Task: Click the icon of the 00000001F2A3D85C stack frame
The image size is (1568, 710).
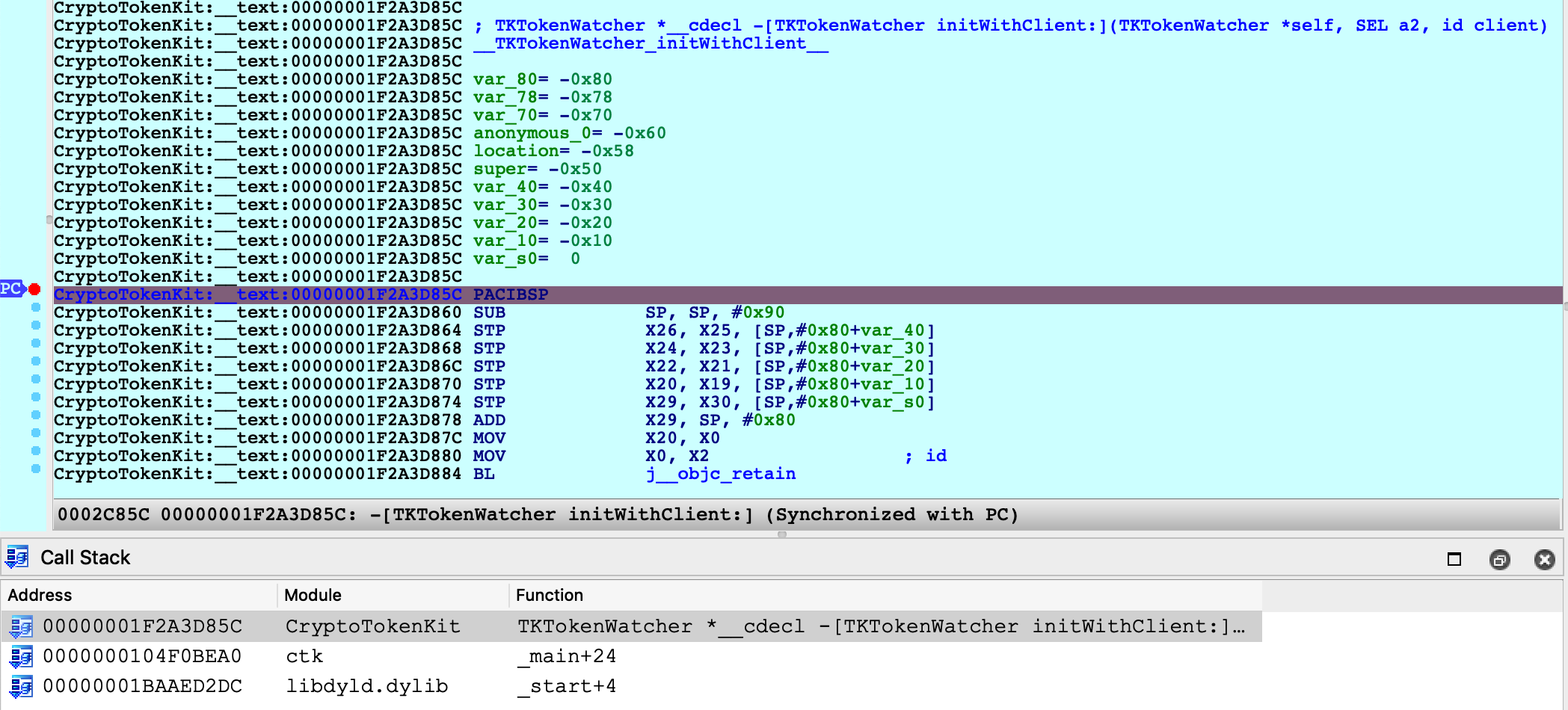Action: 21,626
